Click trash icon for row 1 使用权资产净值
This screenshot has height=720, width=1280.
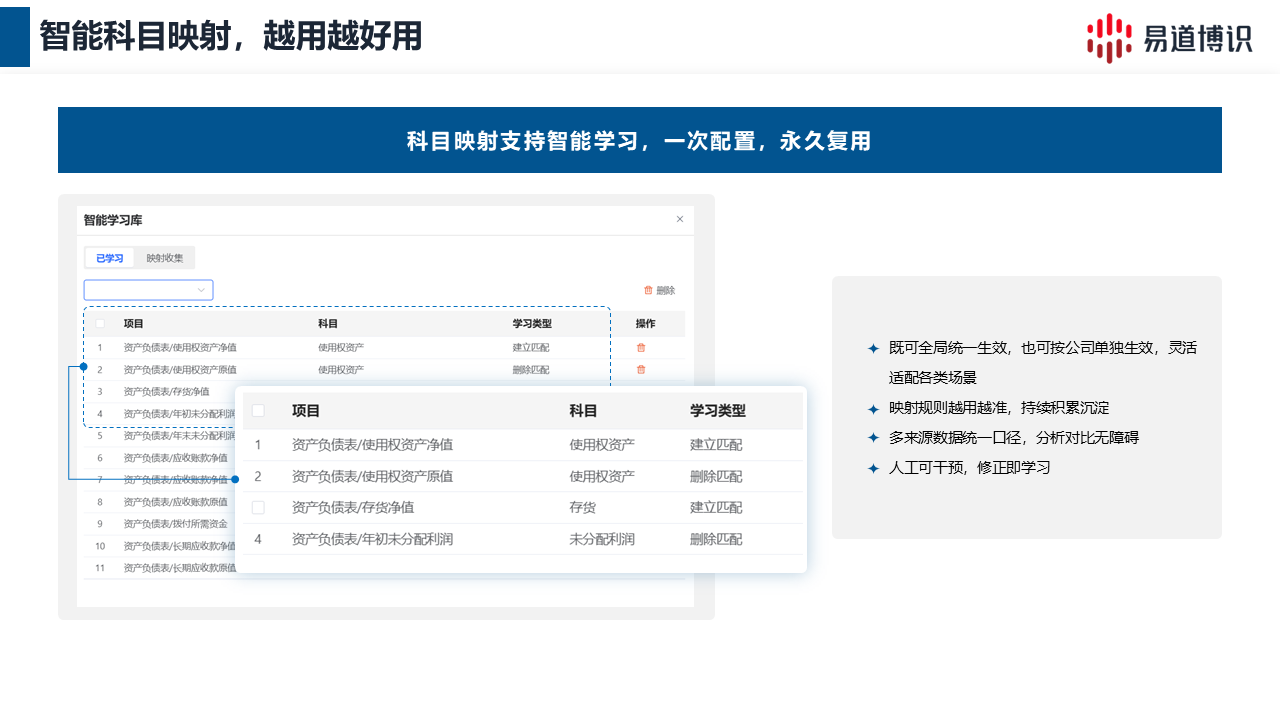pyautogui.click(x=641, y=348)
